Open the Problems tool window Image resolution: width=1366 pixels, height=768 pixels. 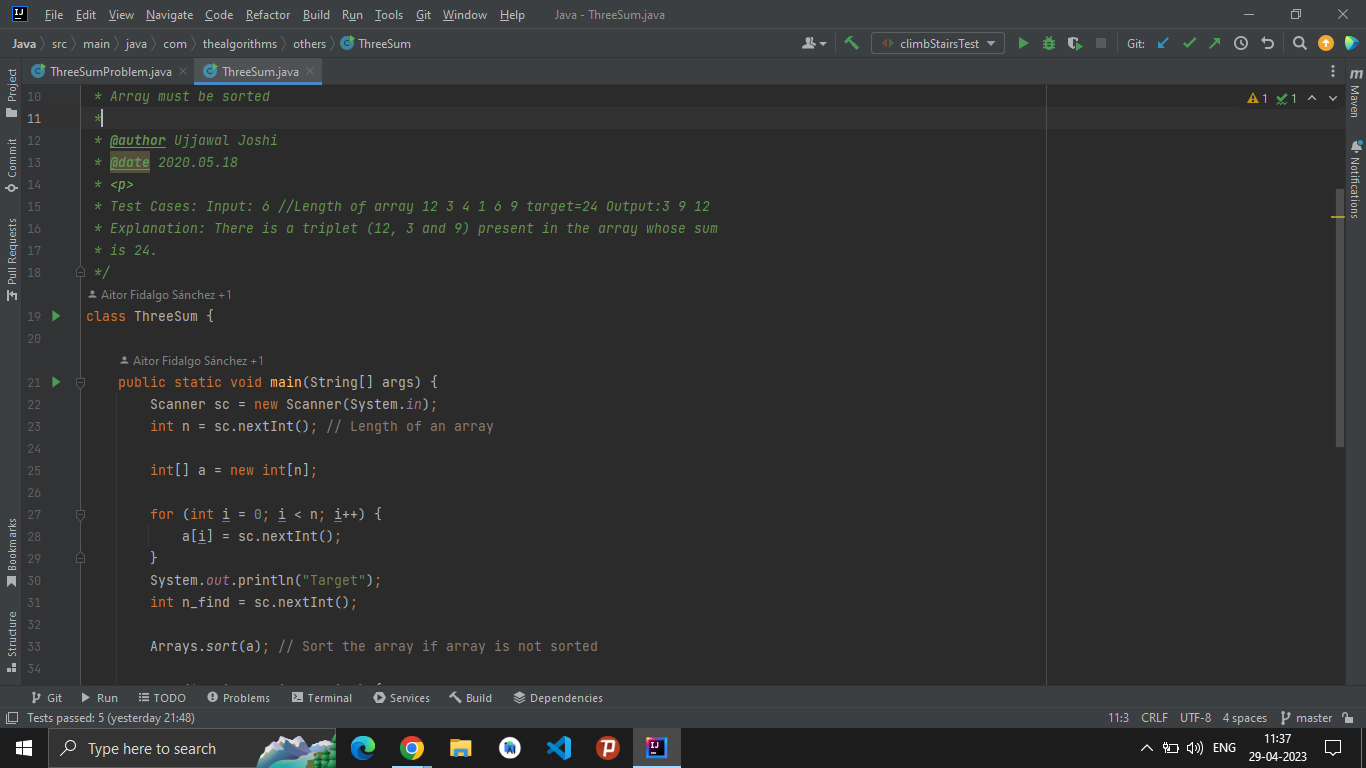pyautogui.click(x=238, y=698)
